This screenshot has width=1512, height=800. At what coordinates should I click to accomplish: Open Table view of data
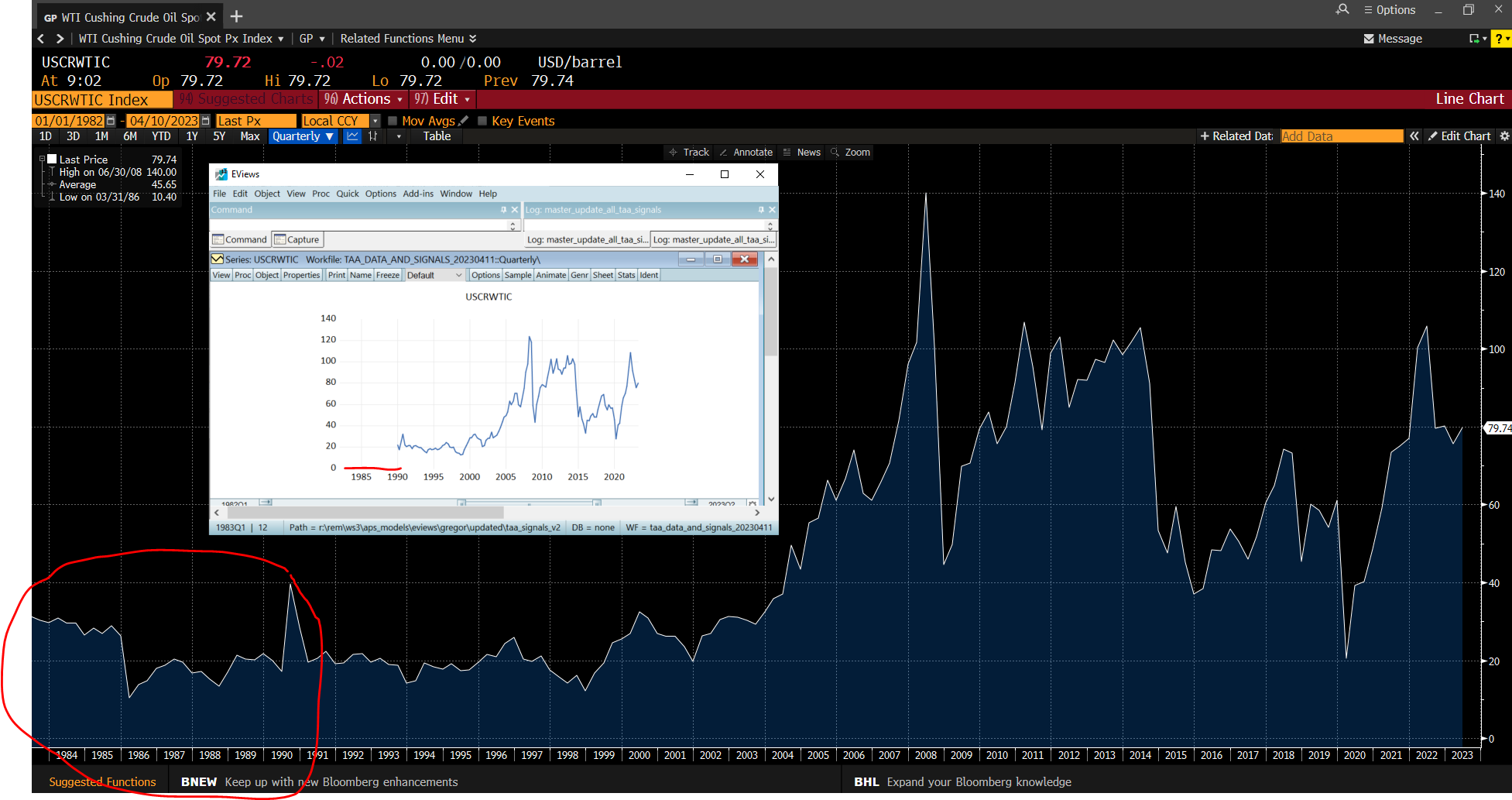(x=437, y=136)
